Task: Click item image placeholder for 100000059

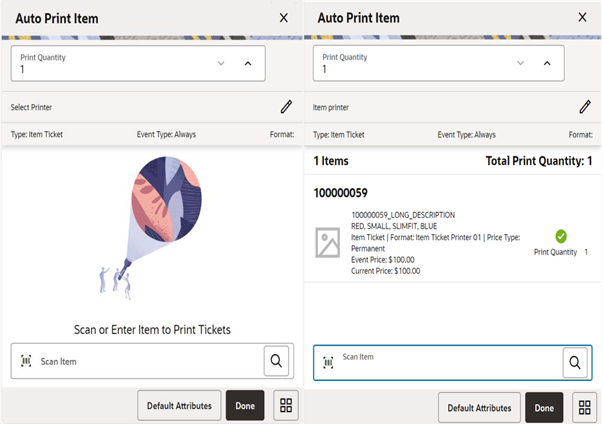Action: (327, 243)
